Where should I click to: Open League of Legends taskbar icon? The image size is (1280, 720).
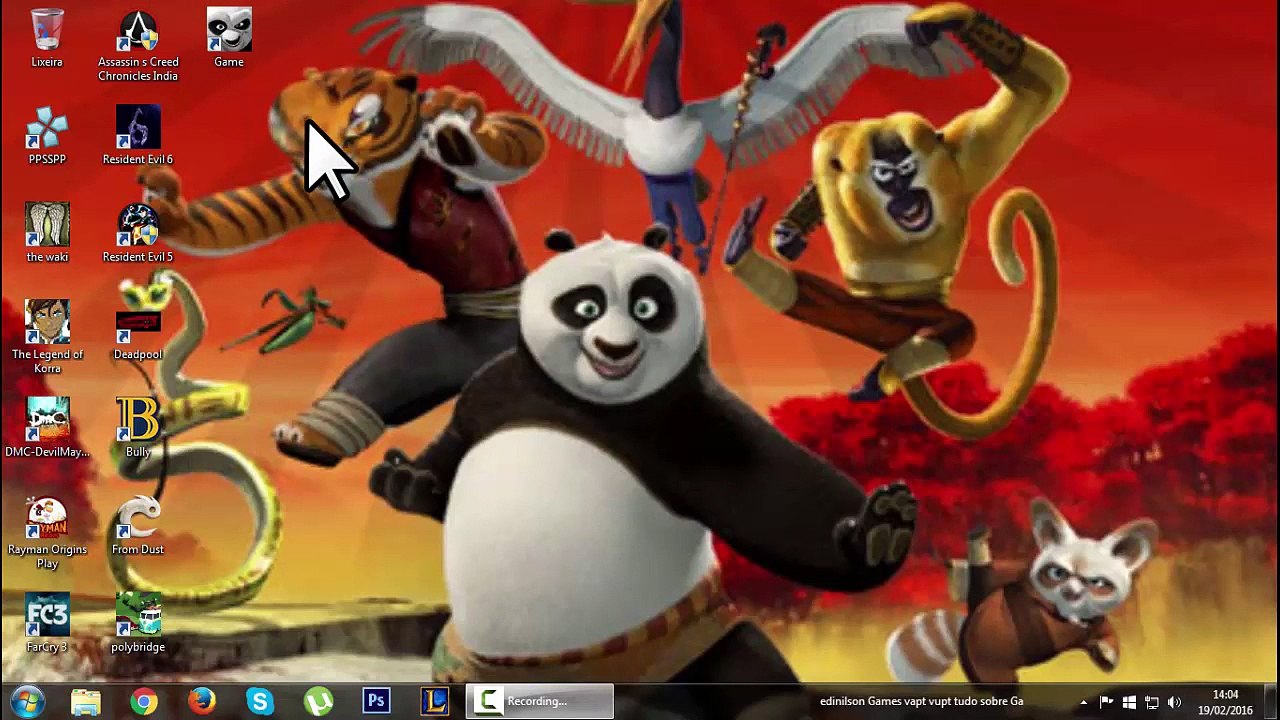coord(434,701)
